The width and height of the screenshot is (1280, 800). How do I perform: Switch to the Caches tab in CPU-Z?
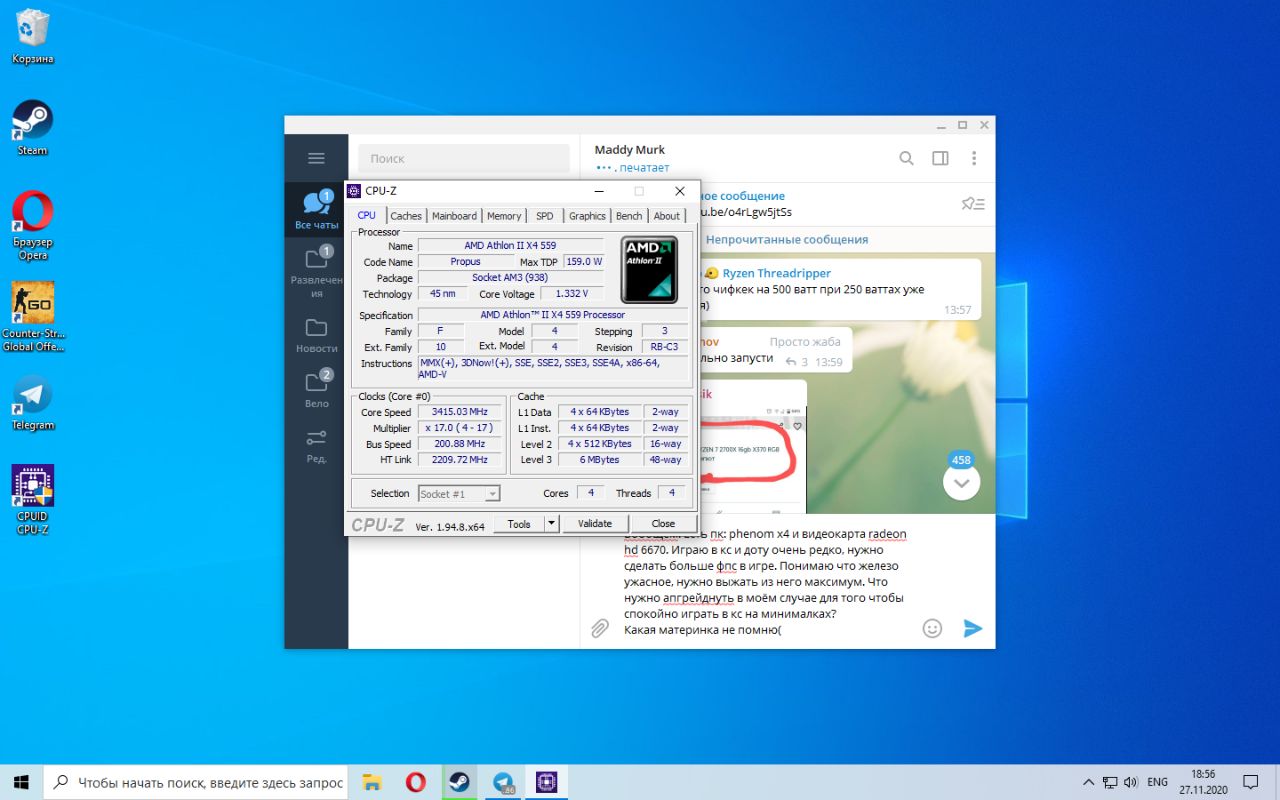406,216
